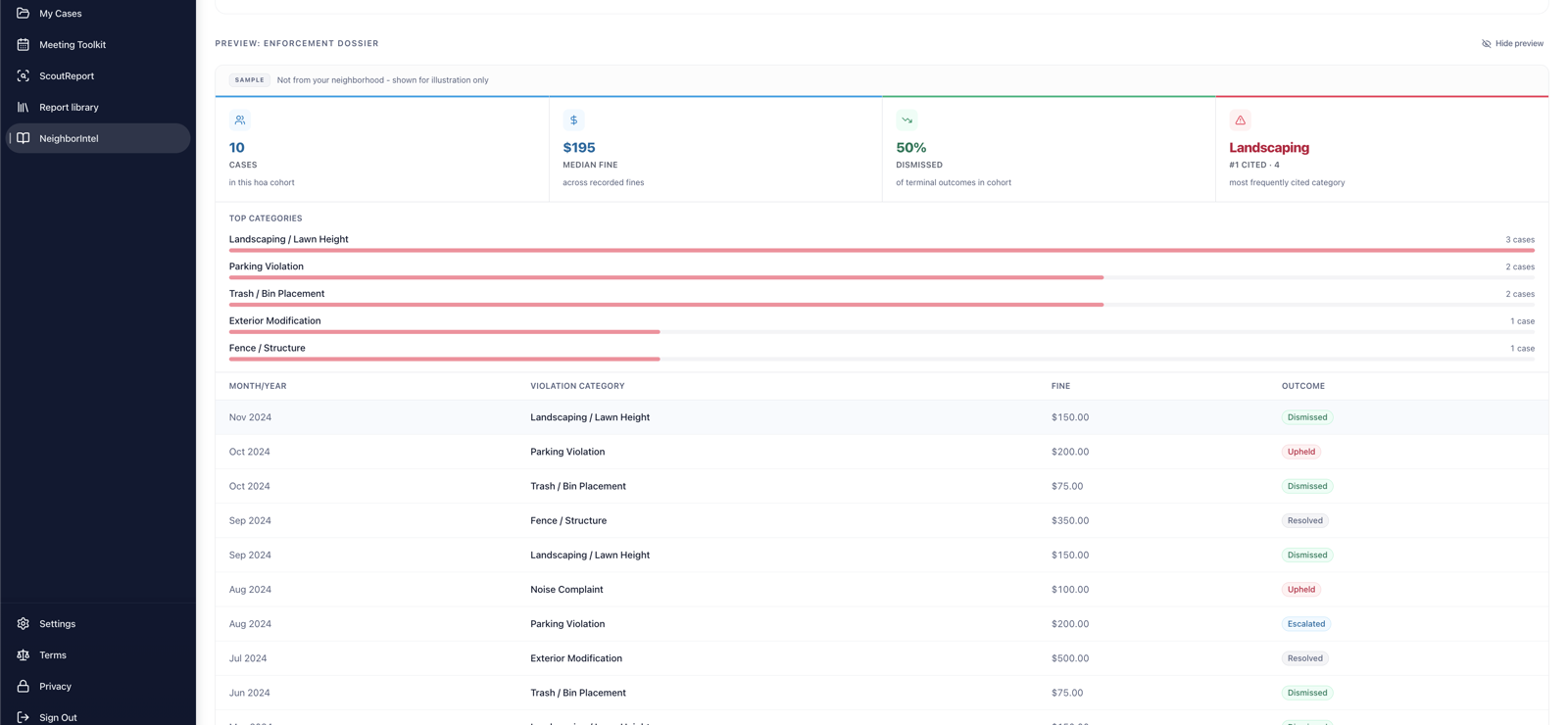The image size is (1568, 725).
Task: Open the Report library
Action: tap(98, 108)
